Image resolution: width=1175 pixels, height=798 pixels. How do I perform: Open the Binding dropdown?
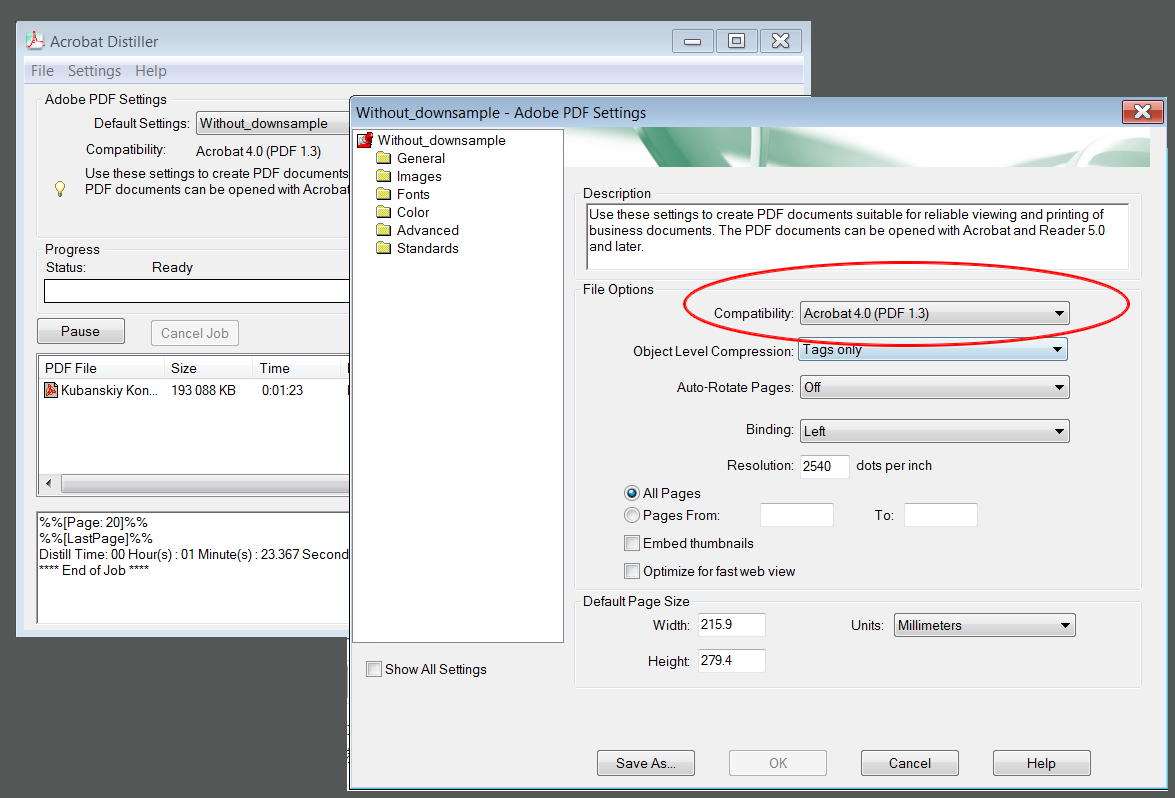[934, 431]
